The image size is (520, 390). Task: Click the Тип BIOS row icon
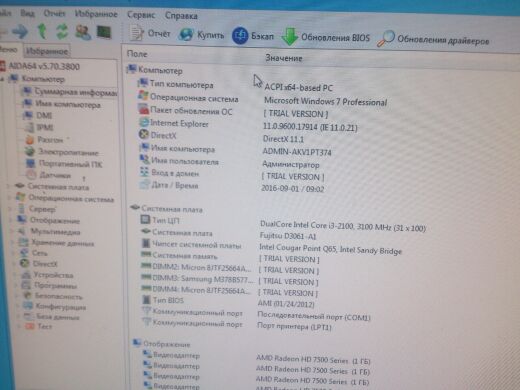[146, 299]
